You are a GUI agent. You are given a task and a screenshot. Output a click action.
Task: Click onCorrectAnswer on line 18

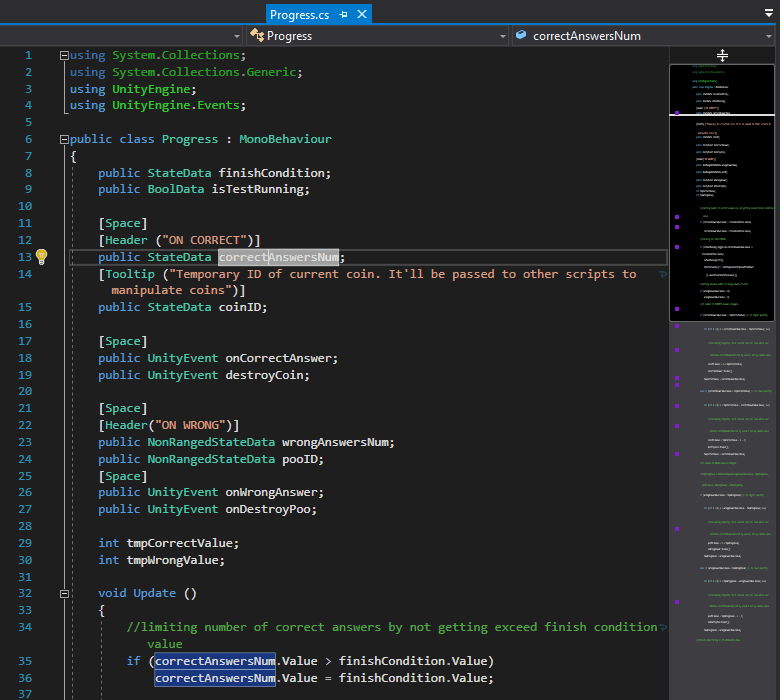coord(278,358)
